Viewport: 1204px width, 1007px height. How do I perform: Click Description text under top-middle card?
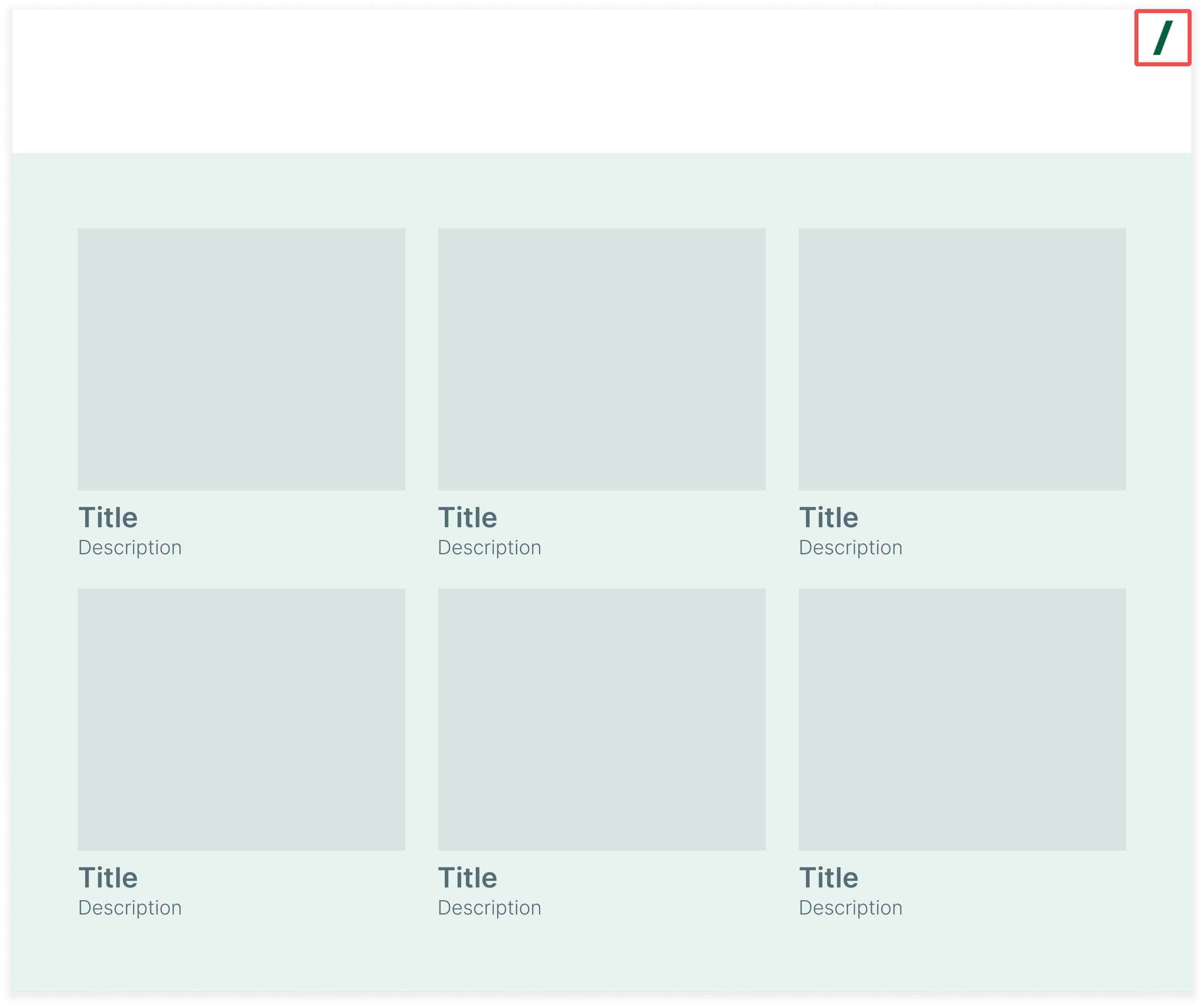click(x=489, y=547)
